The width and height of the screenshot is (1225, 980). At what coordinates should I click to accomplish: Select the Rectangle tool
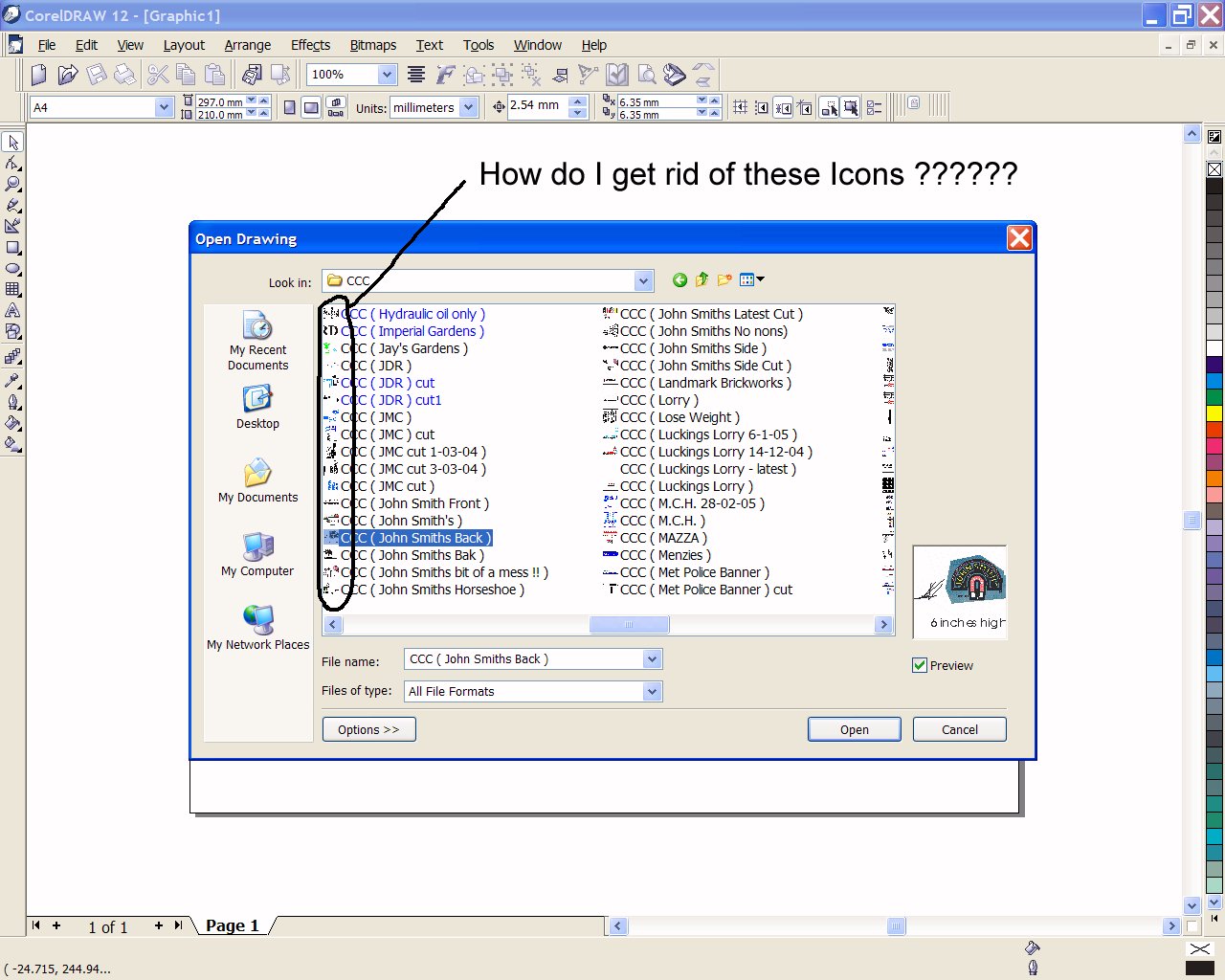click(12, 248)
